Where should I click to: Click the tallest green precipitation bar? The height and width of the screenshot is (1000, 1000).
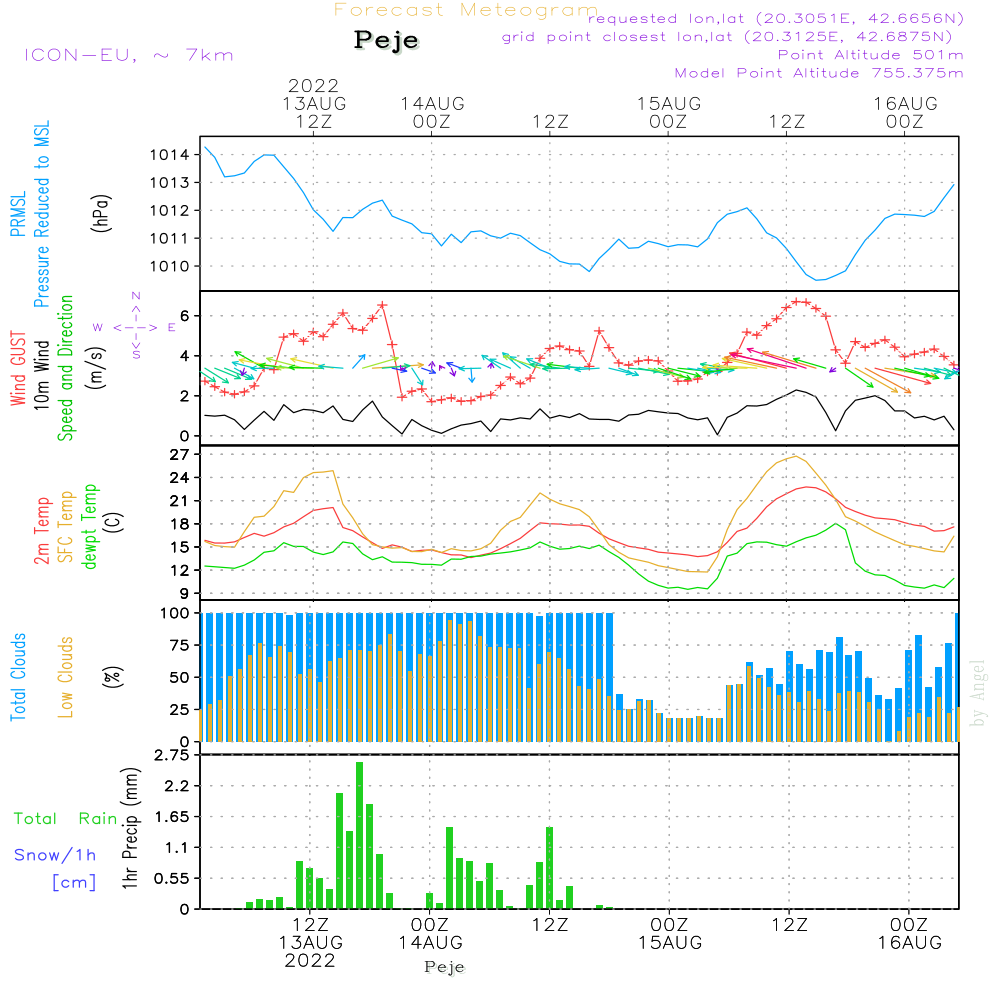click(360, 835)
